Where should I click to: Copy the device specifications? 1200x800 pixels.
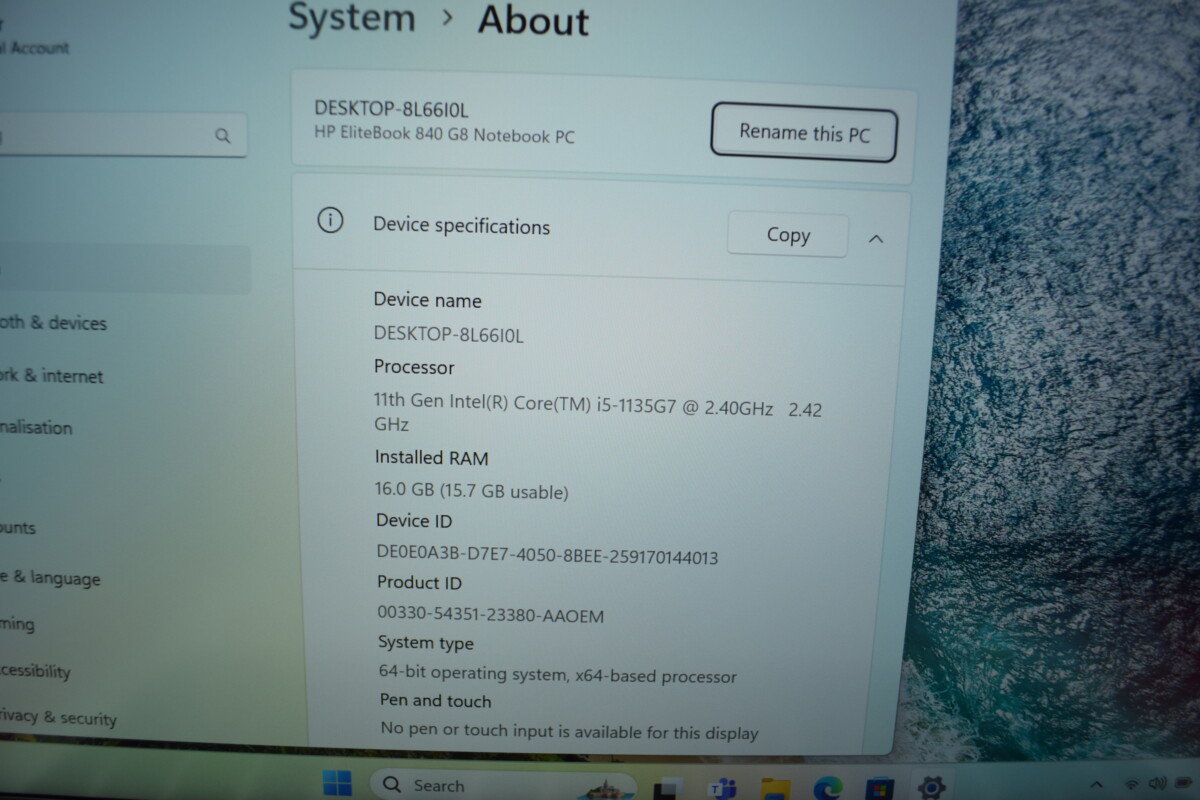tap(788, 235)
